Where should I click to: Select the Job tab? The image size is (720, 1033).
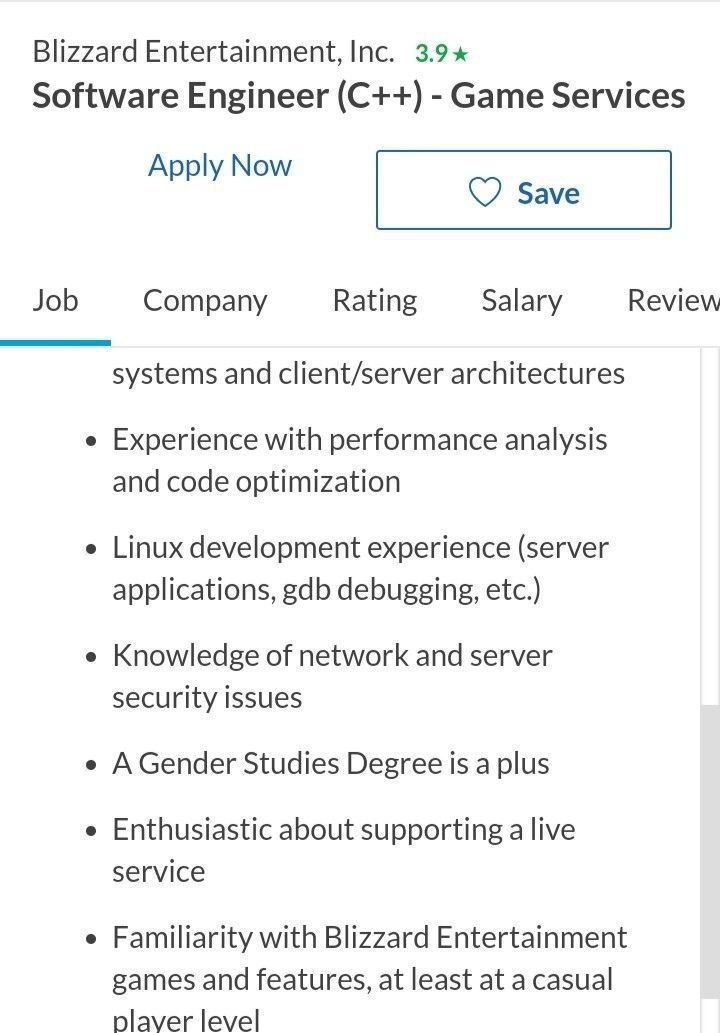pyautogui.click(x=55, y=300)
